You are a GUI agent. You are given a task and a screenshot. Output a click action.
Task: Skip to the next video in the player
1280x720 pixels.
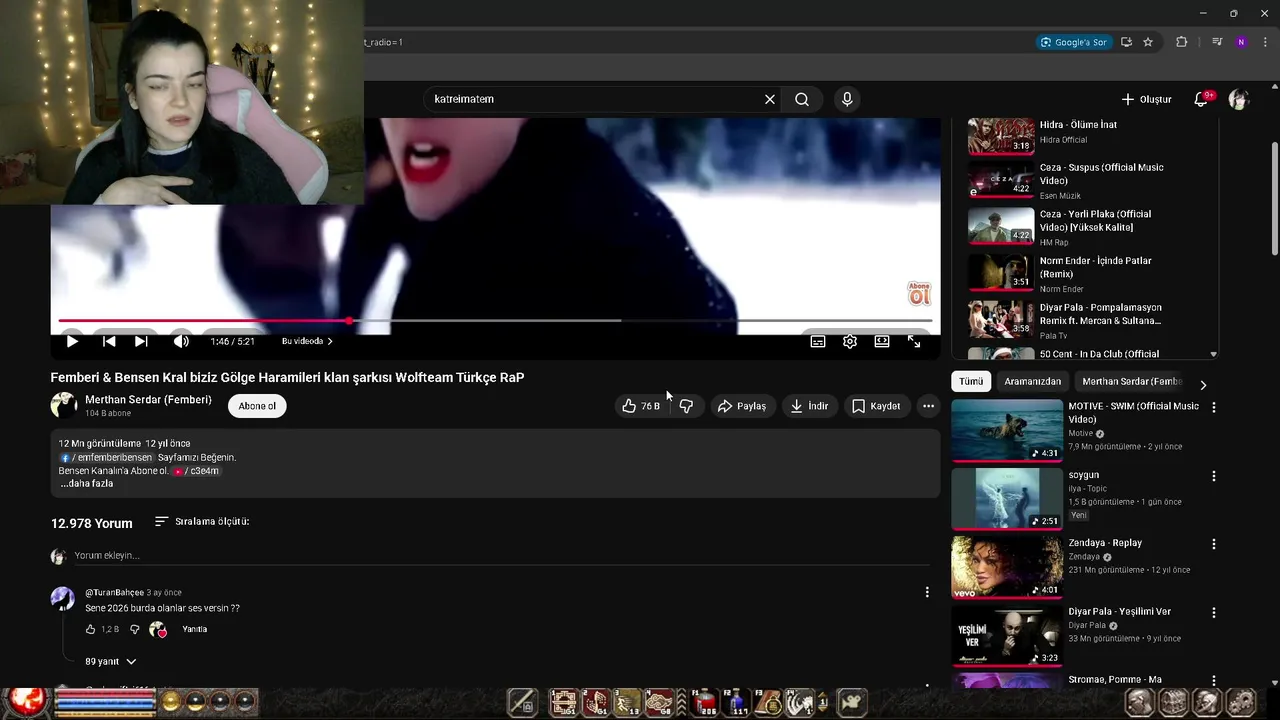(x=141, y=341)
